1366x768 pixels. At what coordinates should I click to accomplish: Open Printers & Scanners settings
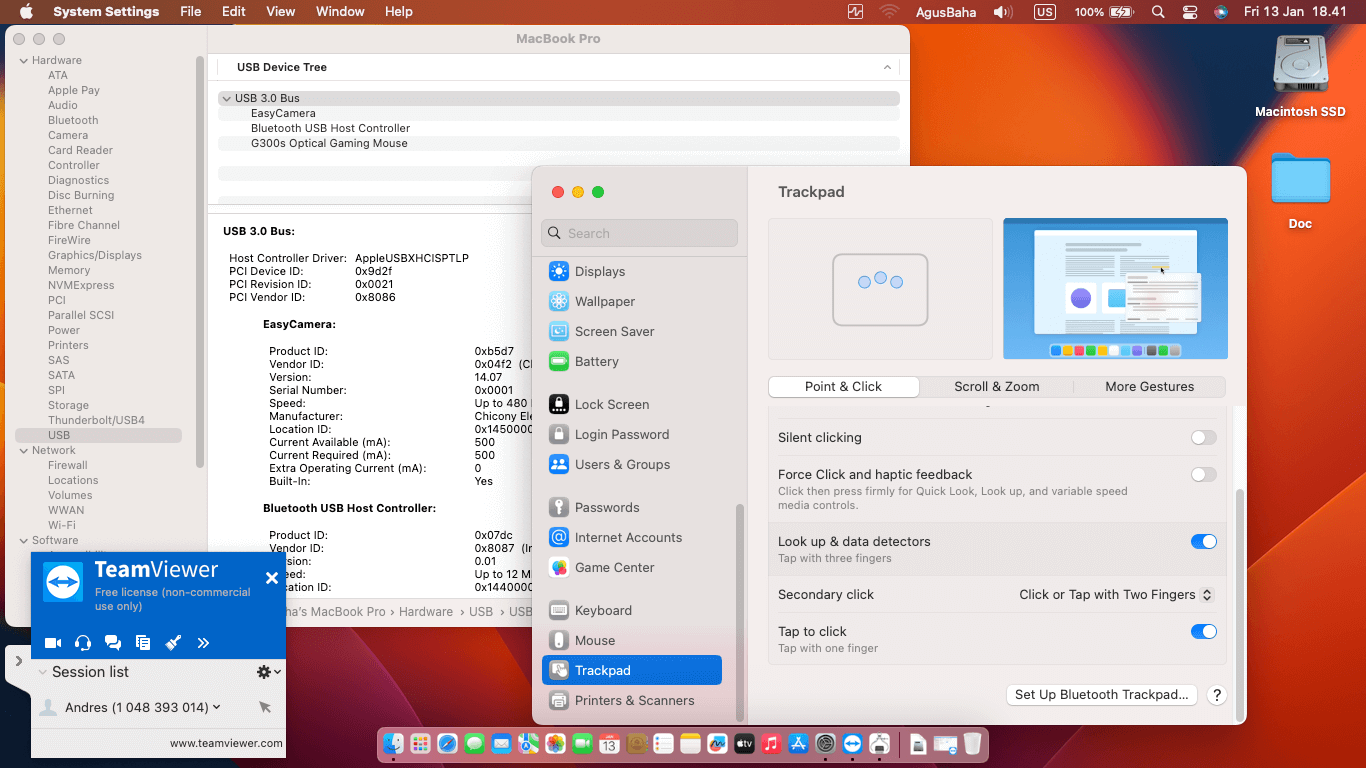[x=631, y=700]
